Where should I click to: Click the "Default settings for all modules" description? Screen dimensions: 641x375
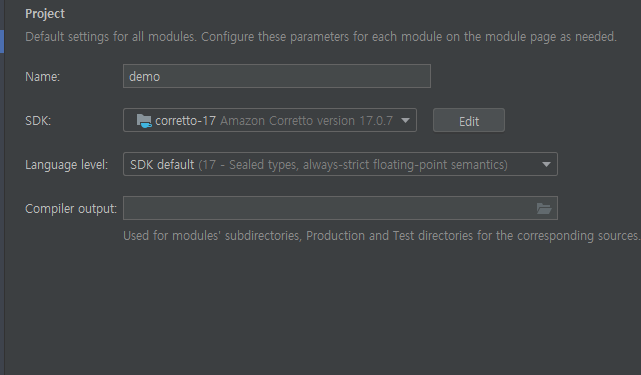(321, 37)
